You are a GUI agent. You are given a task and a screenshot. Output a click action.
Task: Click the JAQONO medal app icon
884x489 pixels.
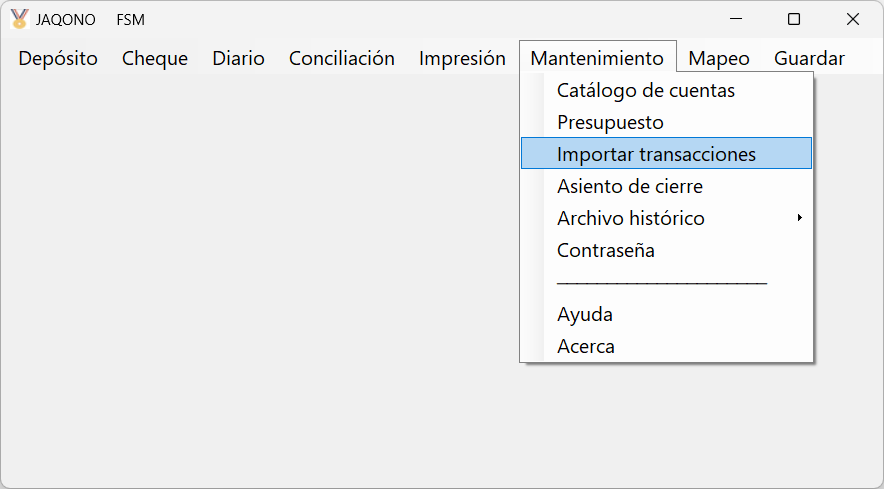pos(19,19)
